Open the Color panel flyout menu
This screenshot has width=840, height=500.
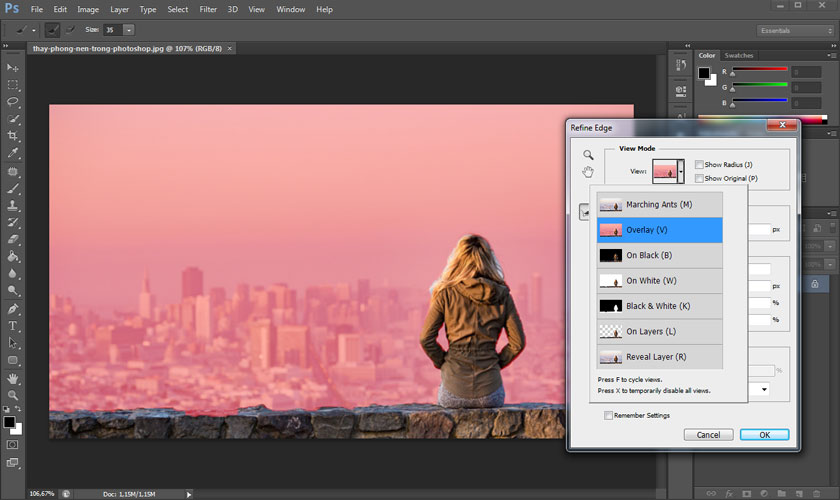click(831, 55)
